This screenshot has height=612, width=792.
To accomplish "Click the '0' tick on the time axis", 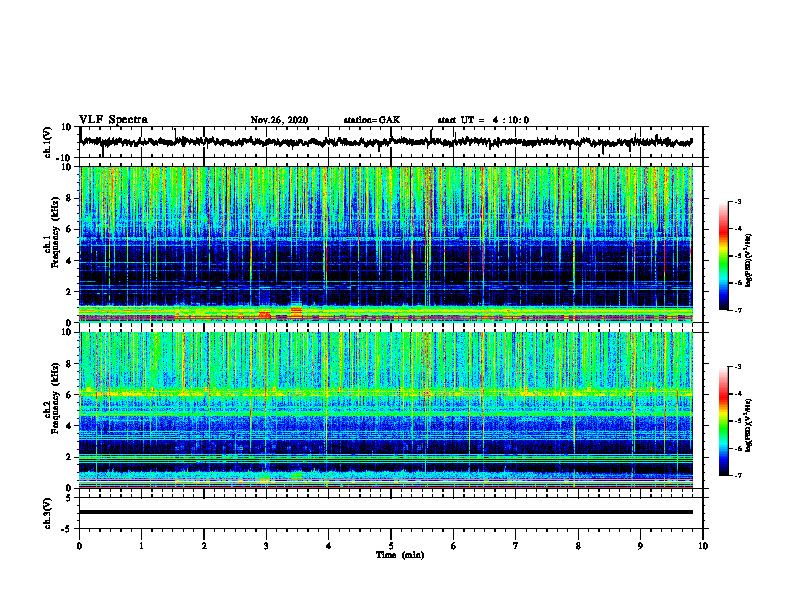I will coord(79,546).
